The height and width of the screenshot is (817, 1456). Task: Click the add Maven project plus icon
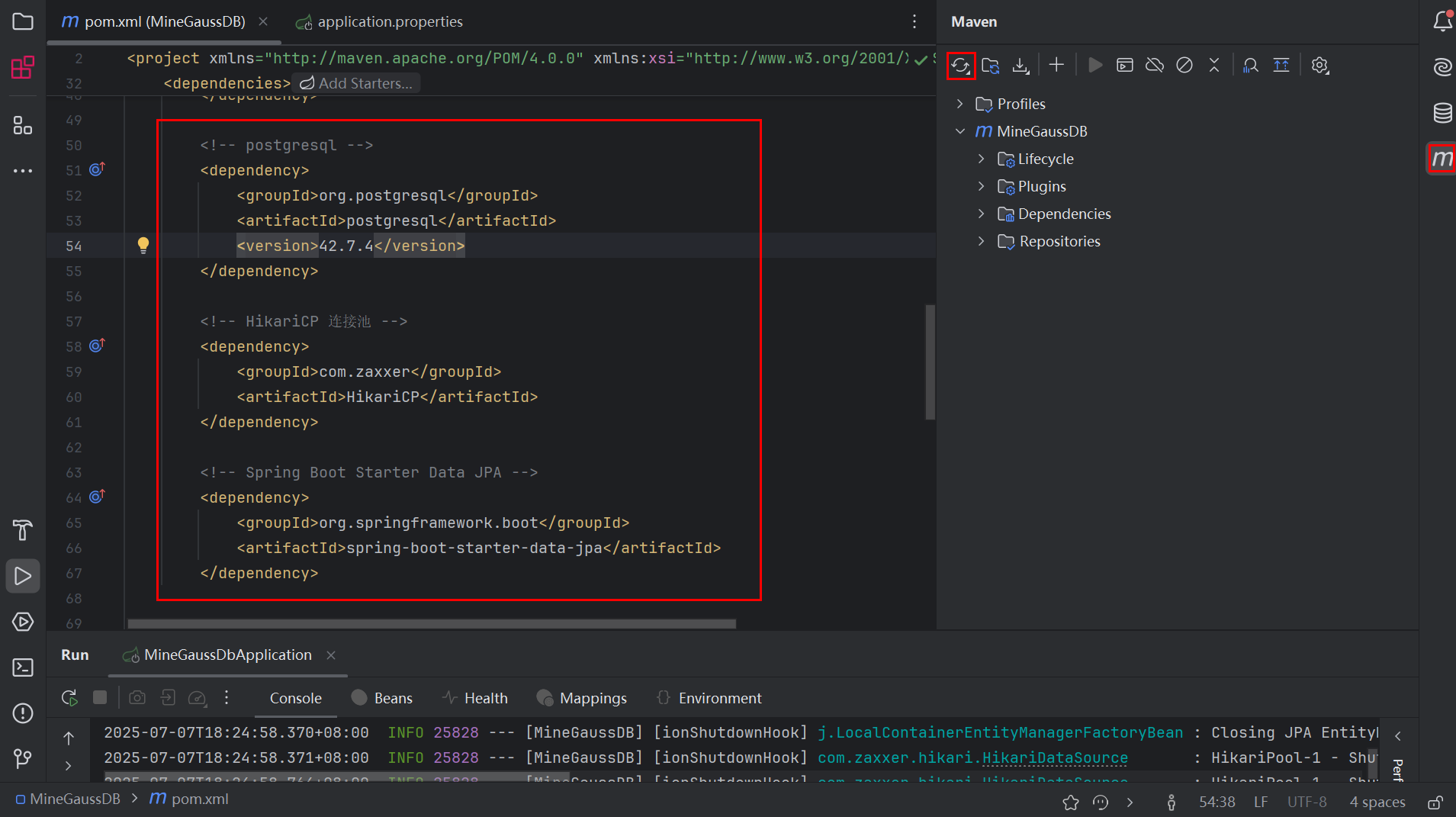click(1056, 66)
